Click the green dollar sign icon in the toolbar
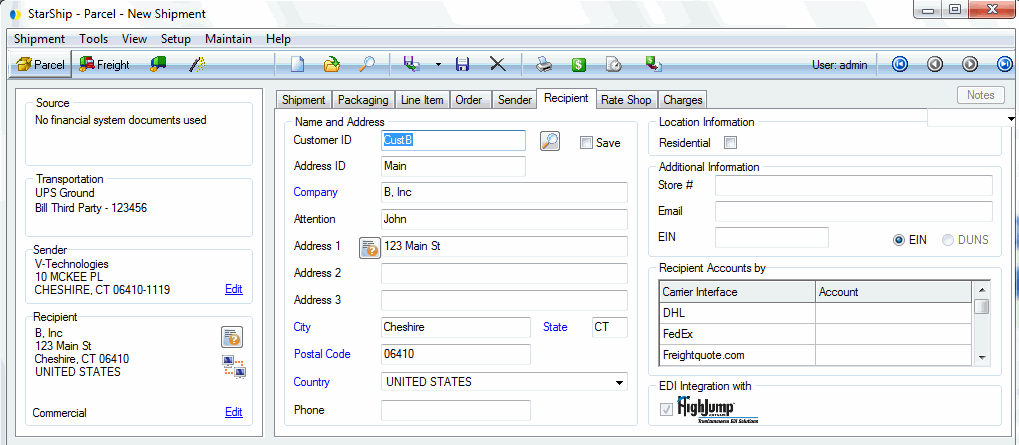The image size is (1019, 445). [x=578, y=64]
